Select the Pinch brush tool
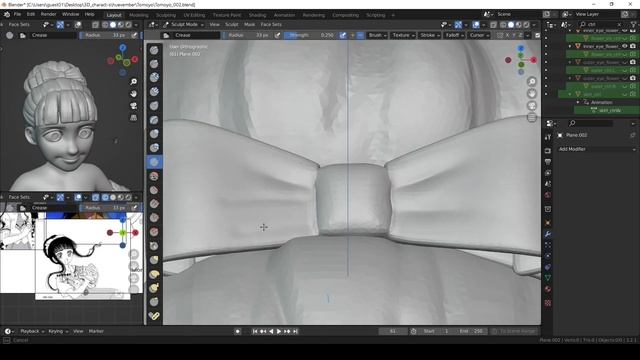The image size is (640, 360). (x=154, y=246)
